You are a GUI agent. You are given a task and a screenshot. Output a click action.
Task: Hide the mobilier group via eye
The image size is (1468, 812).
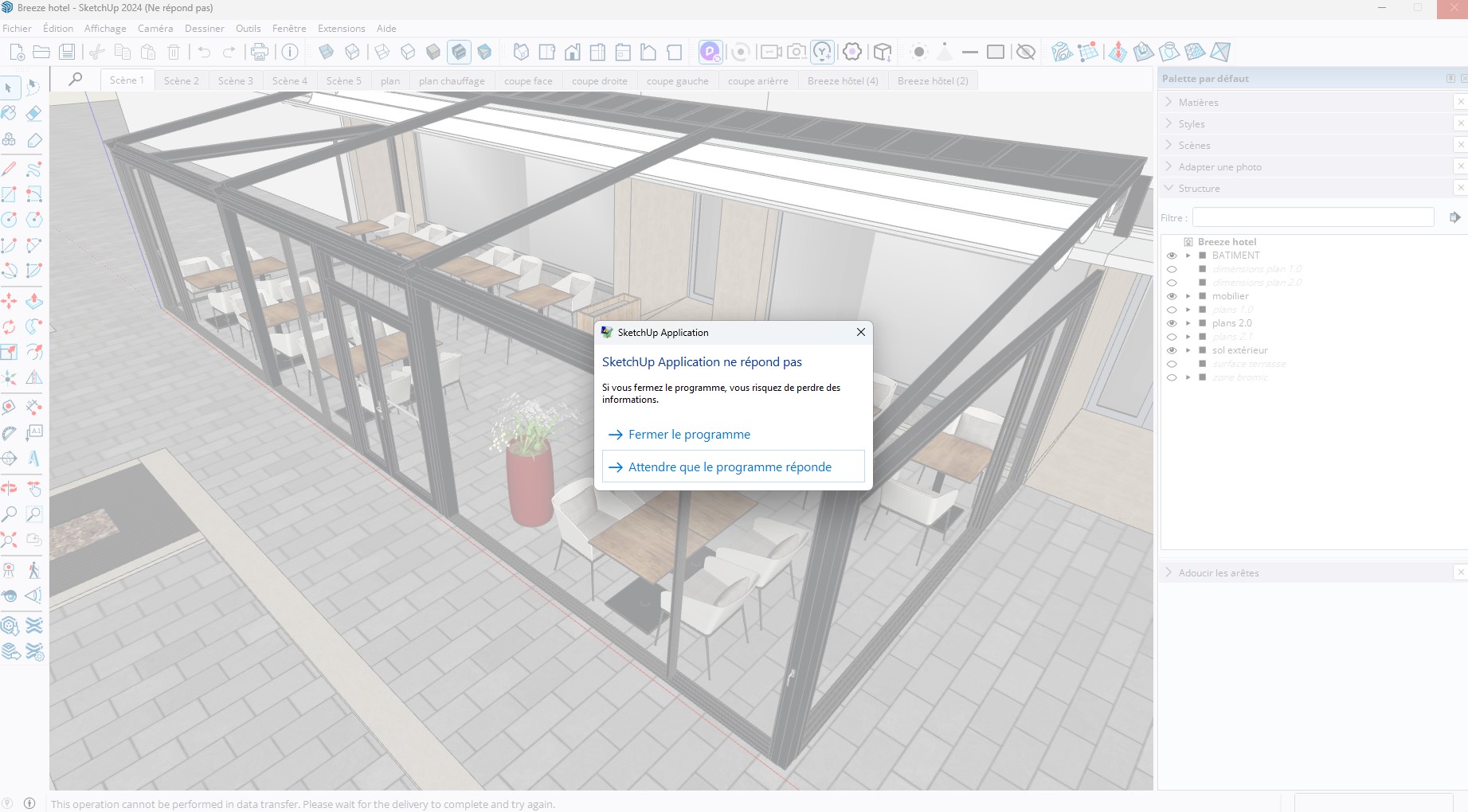[x=1172, y=296]
